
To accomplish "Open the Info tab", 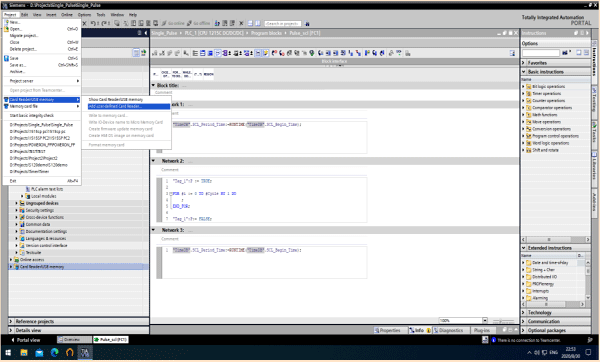I will coord(419,330).
